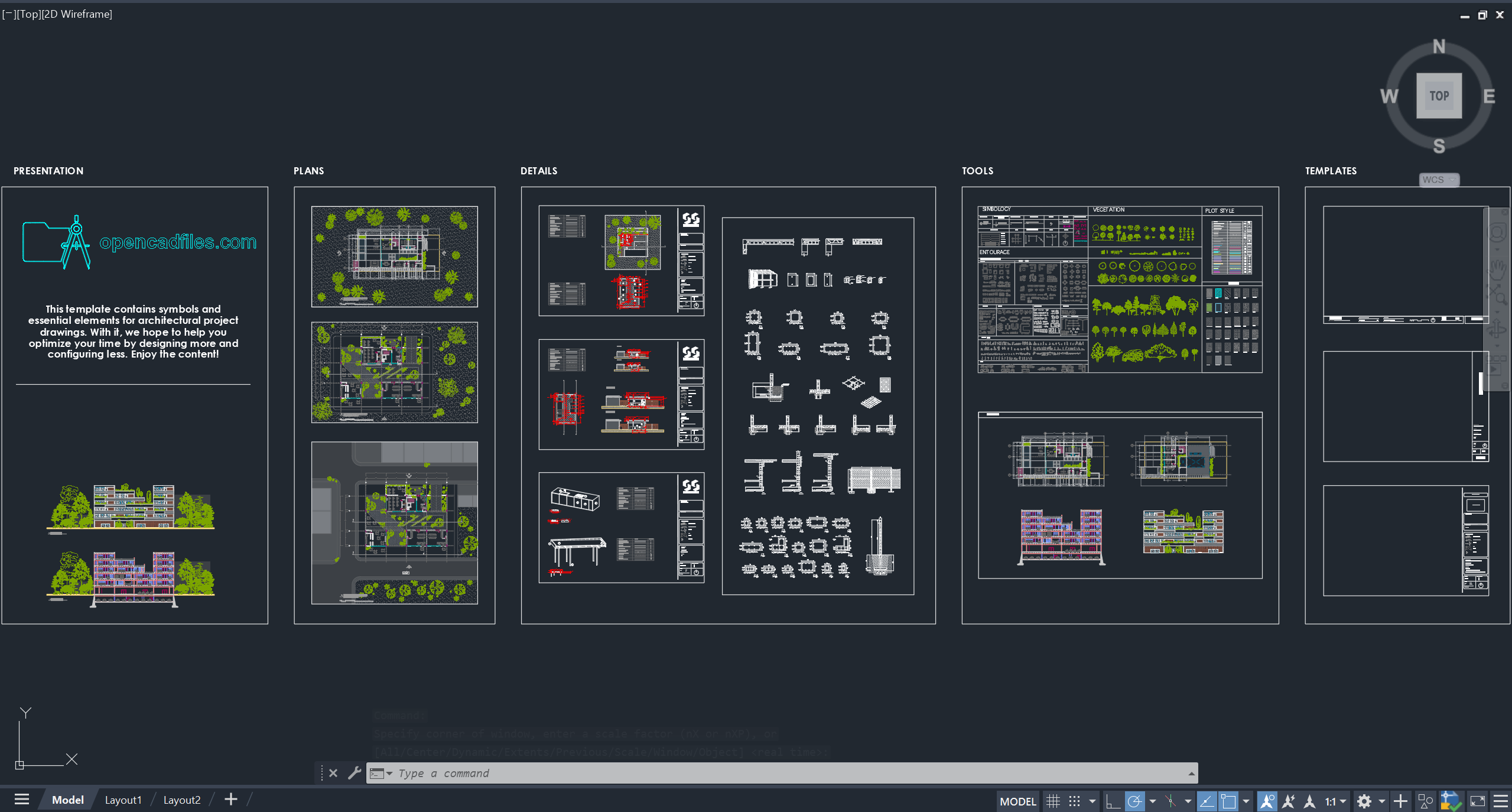Toggle the drawing grid display
The height and width of the screenshot is (812, 1512).
pos(1053,801)
